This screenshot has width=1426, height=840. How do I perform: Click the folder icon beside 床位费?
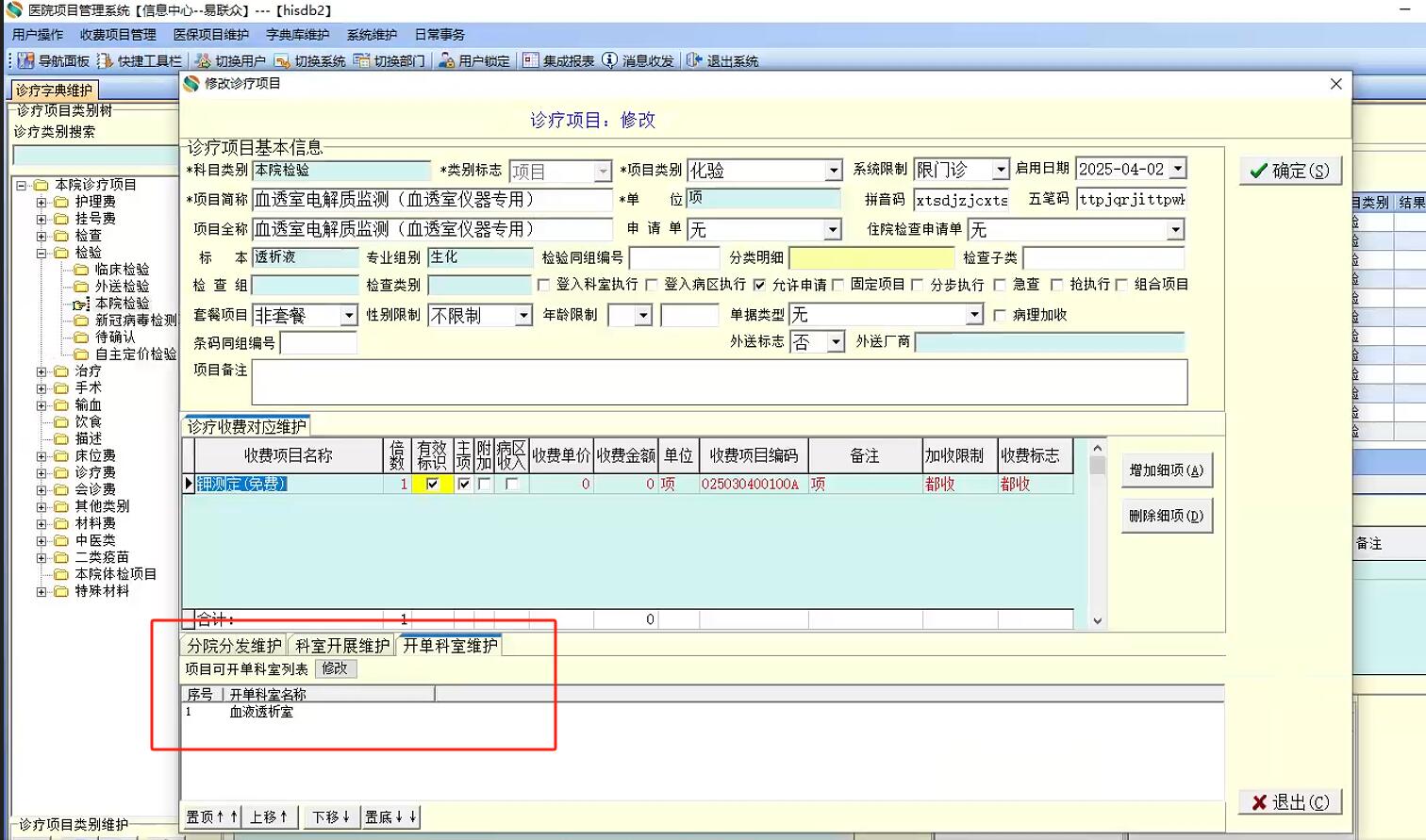[61, 456]
